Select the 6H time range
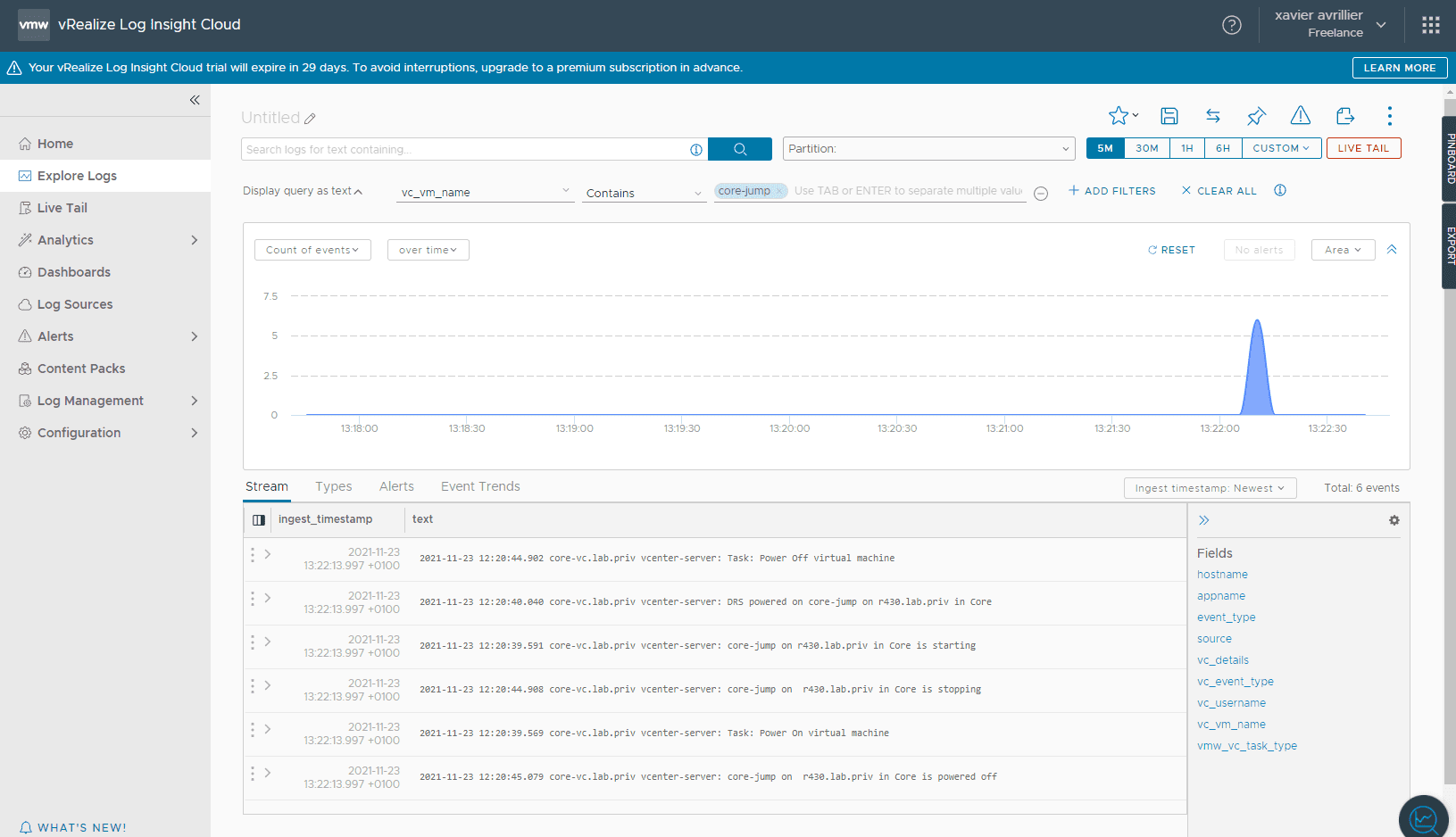1456x837 pixels. 1223,148
